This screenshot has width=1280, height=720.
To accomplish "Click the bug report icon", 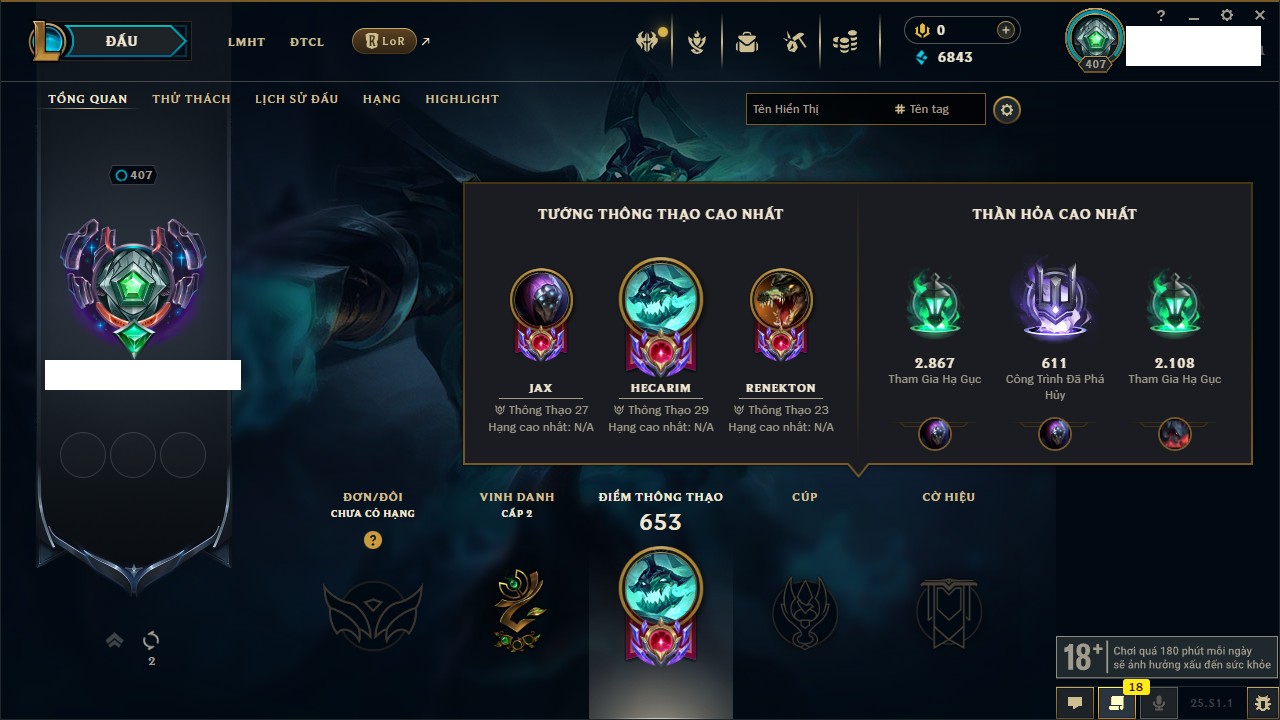I will pos(1262,703).
